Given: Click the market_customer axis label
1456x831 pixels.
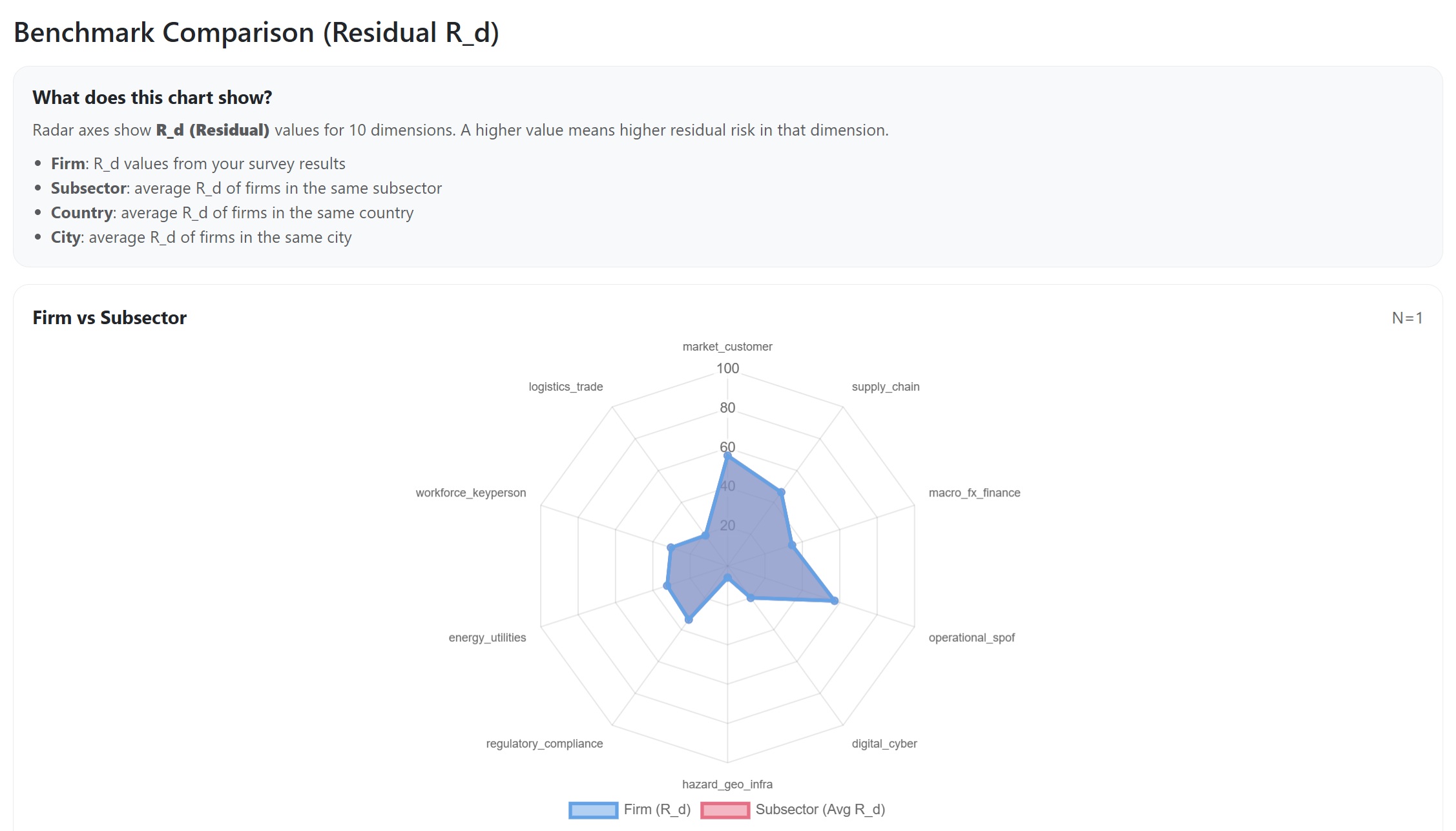Looking at the screenshot, I should (x=727, y=347).
